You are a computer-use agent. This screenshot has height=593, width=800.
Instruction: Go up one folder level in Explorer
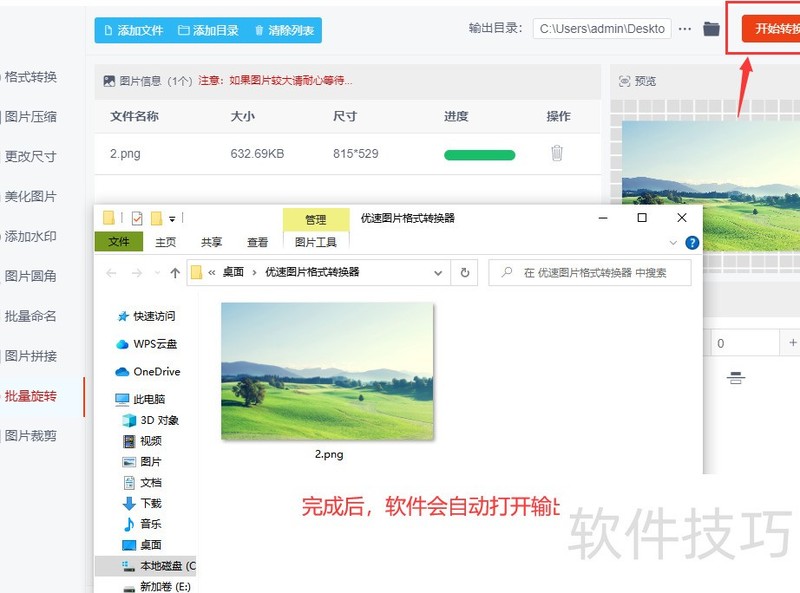[175, 272]
